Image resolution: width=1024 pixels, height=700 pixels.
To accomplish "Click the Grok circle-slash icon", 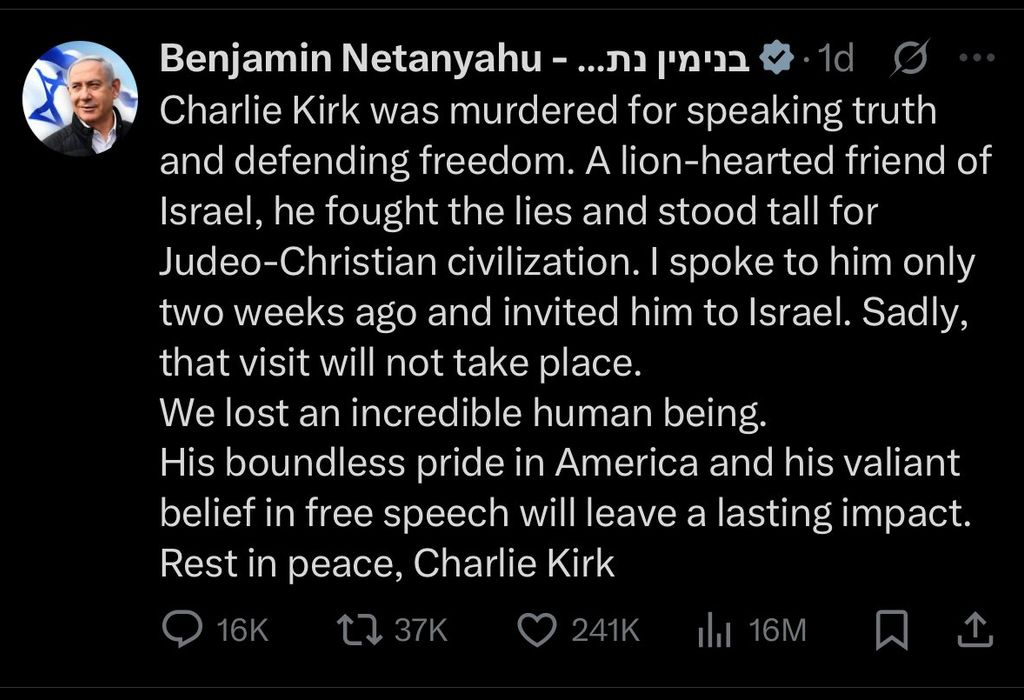I will [910, 60].
